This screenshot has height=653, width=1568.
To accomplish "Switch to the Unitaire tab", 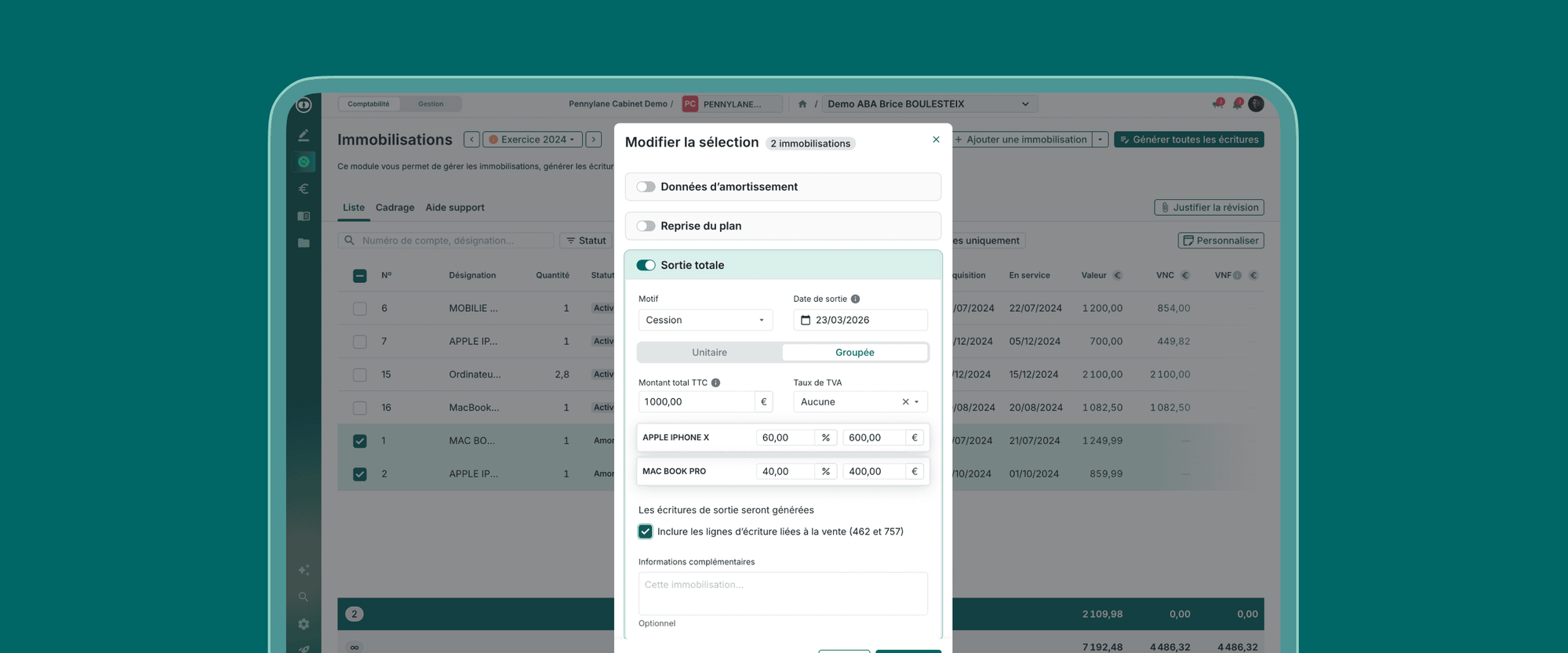I will click(x=709, y=353).
